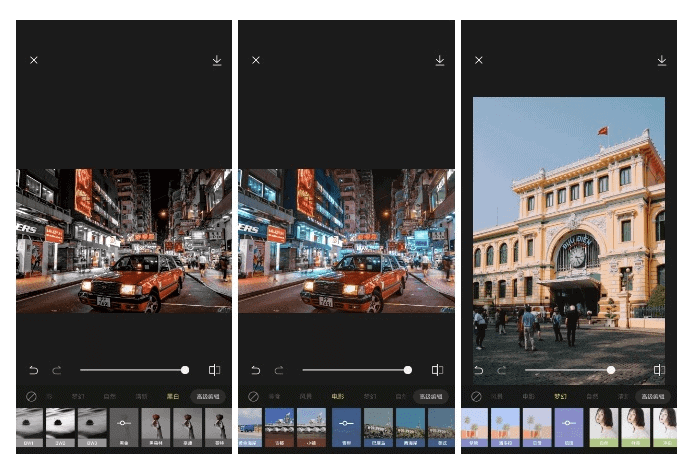Close the left editor with the X icon
The image size is (694, 454).
[33, 60]
